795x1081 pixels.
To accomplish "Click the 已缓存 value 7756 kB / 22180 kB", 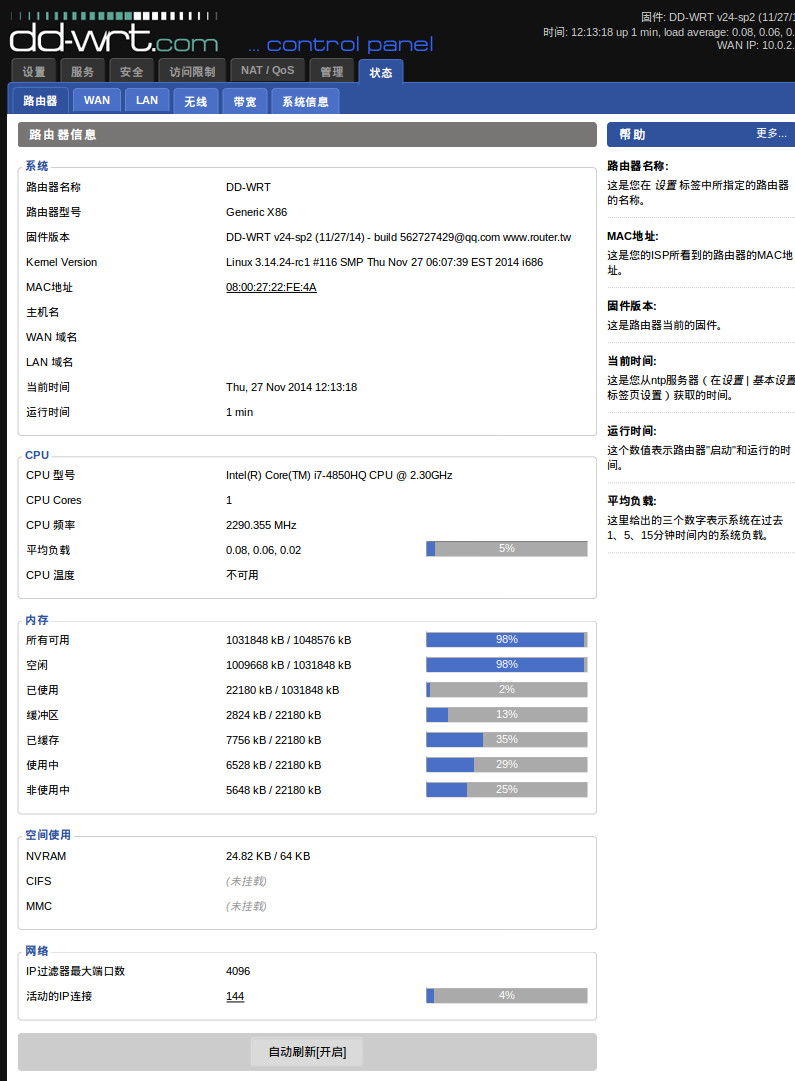I will pos(274,740).
